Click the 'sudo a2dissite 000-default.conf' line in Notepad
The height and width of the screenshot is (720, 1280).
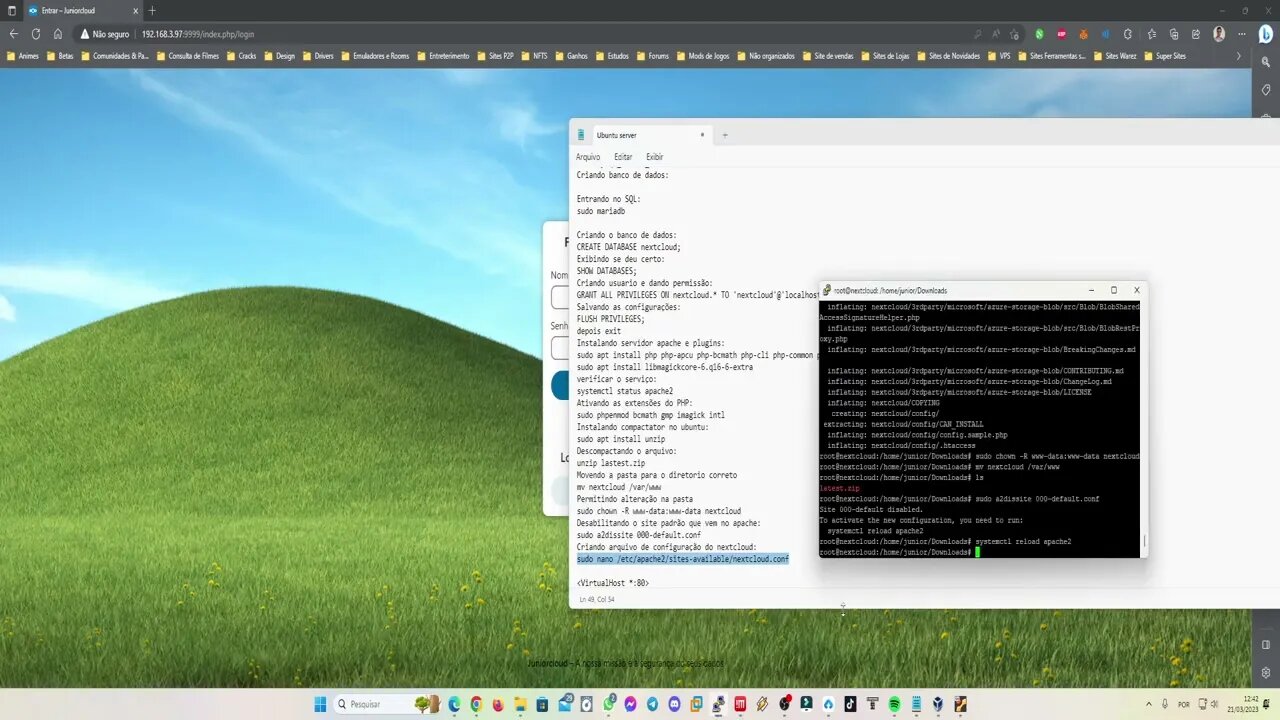[x=639, y=535]
